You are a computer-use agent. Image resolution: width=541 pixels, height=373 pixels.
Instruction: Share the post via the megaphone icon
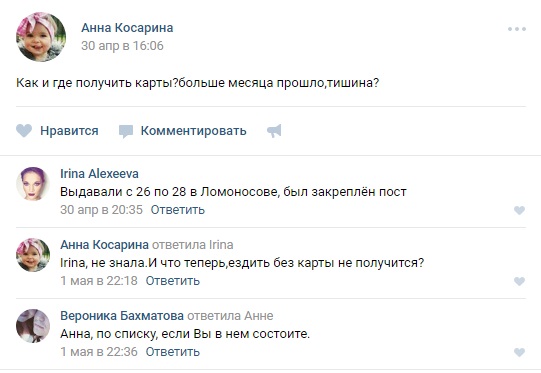(x=274, y=131)
